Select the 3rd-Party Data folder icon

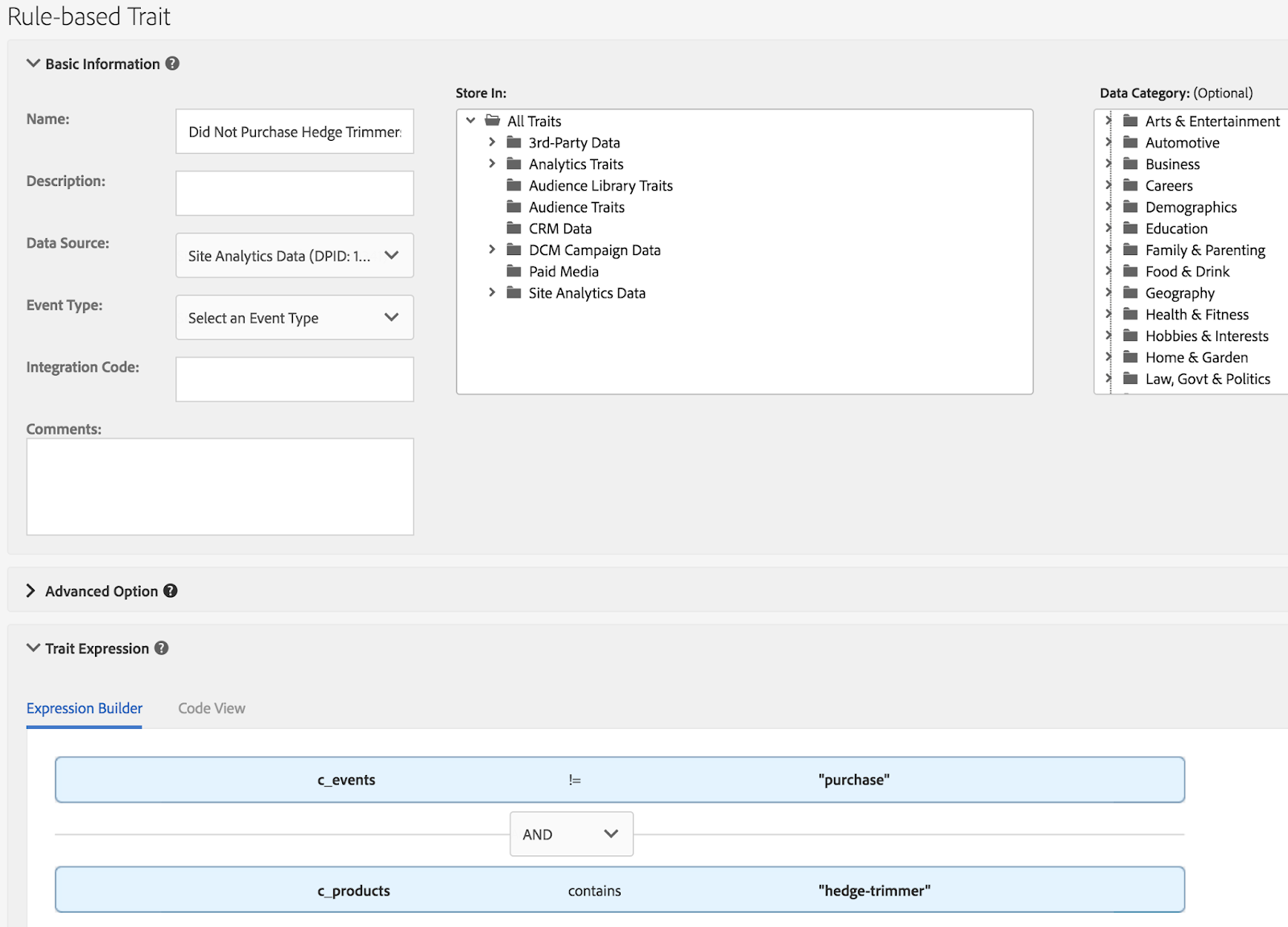(x=514, y=142)
